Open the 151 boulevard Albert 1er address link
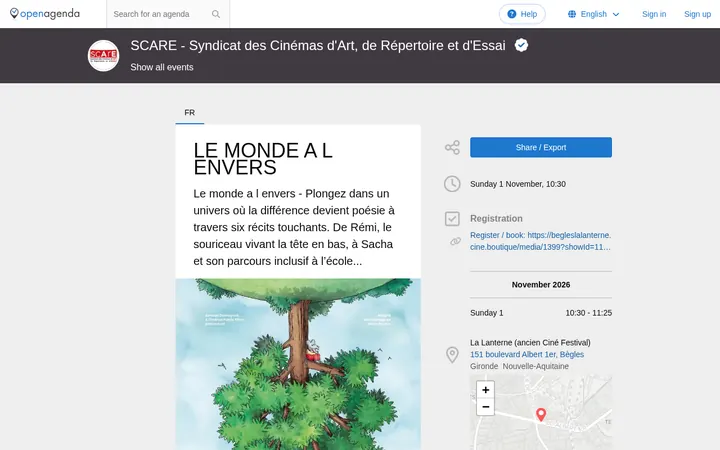 click(x=527, y=354)
